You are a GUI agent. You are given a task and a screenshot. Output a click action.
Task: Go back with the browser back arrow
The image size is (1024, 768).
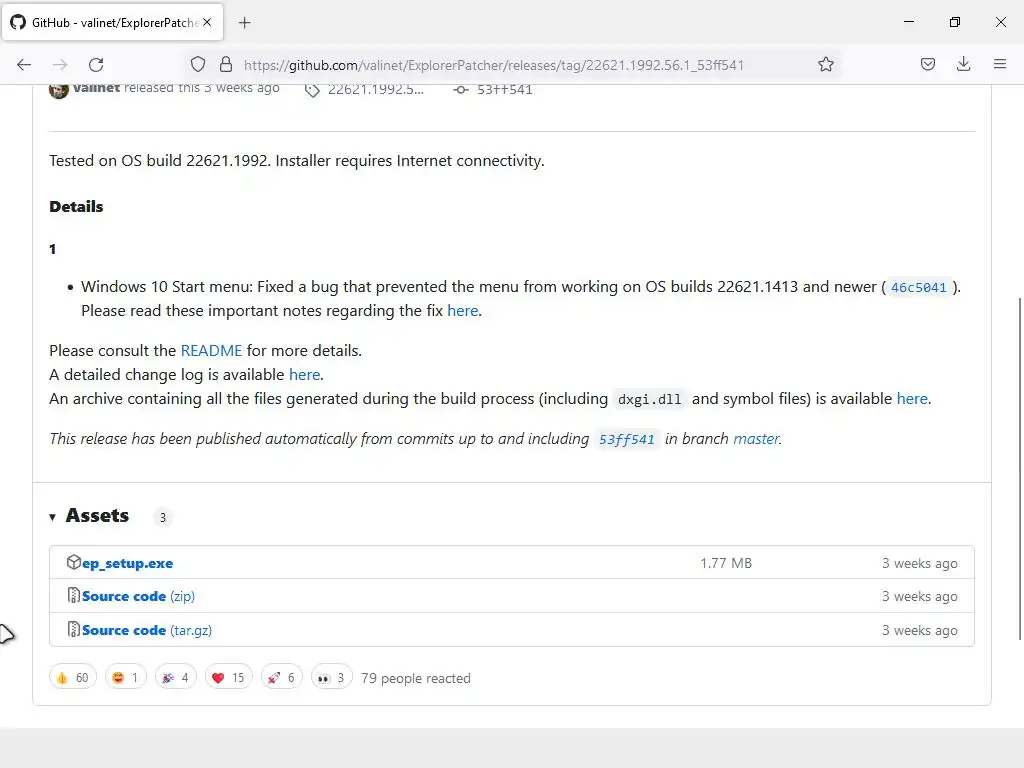[24, 64]
